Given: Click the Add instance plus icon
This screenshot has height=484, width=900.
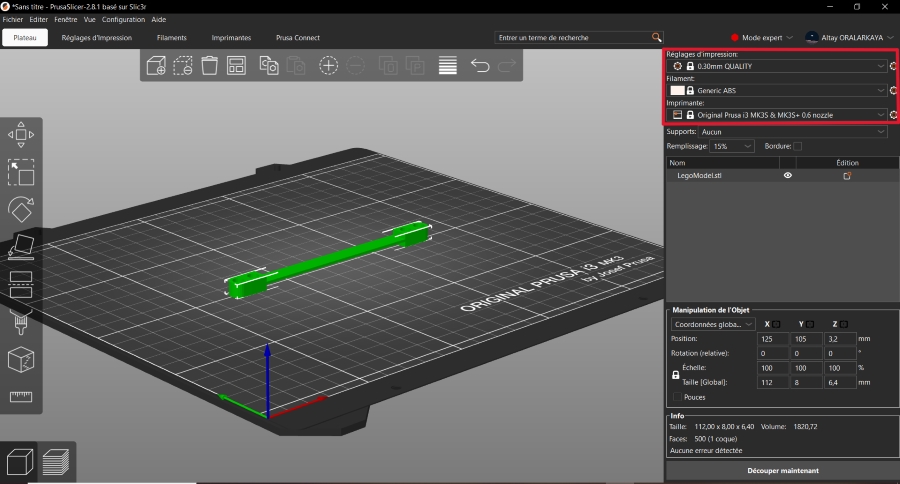Looking at the screenshot, I should coord(328,65).
